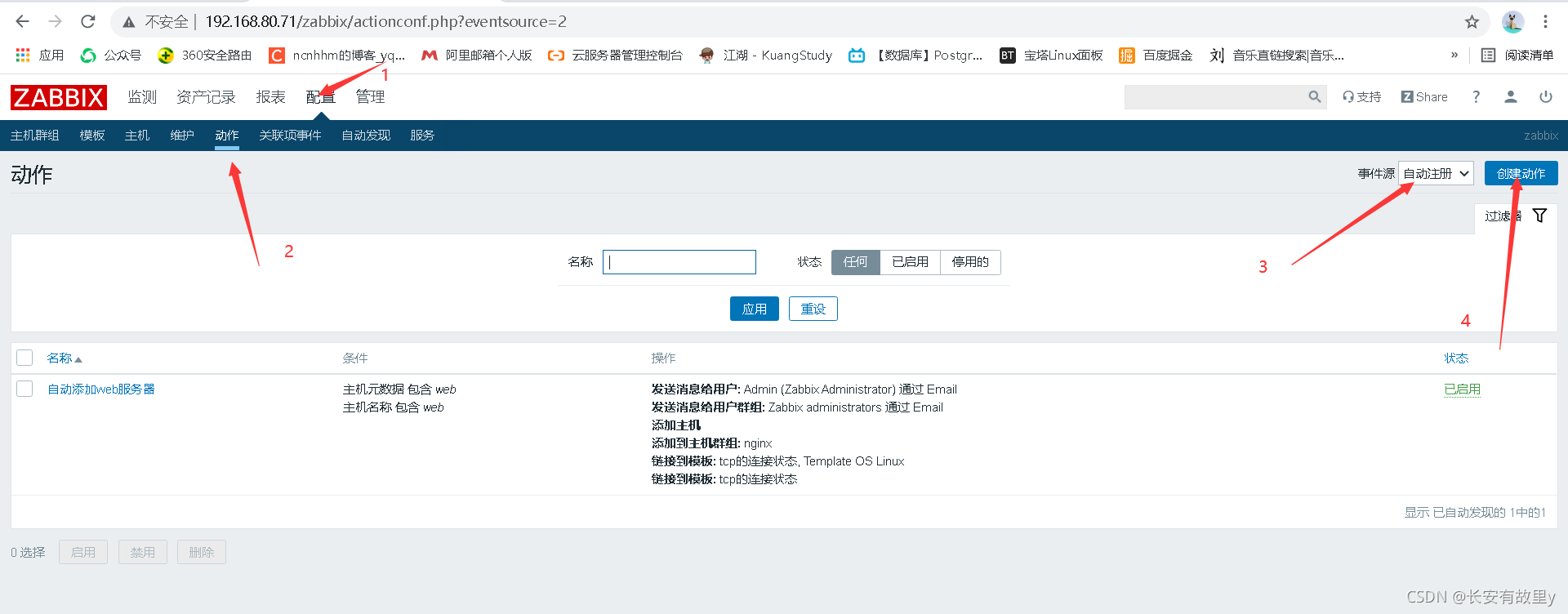Expand the 事件源 dropdown
The width and height of the screenshot is (1568, 614).
(x=1437, y=173)
